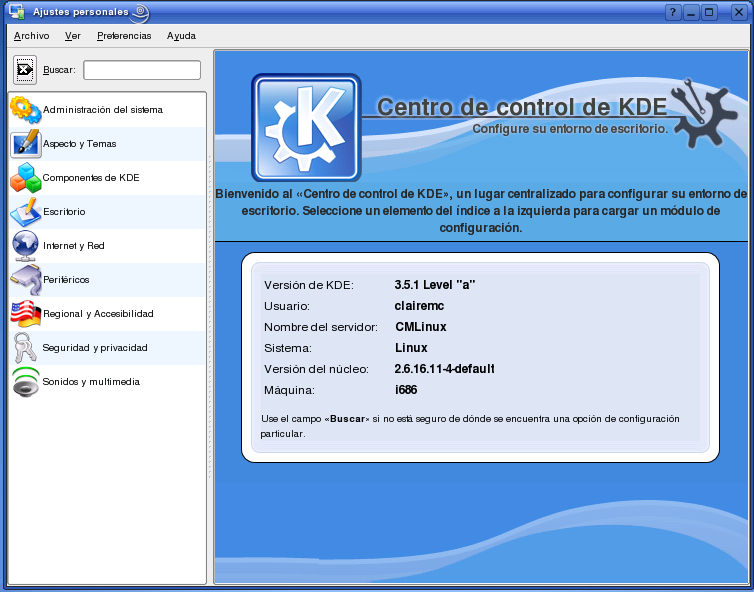The width and height of the screenshot is (754, 592).
Task: Open Administración del sistema gear icon
Action: coord(25,110)
